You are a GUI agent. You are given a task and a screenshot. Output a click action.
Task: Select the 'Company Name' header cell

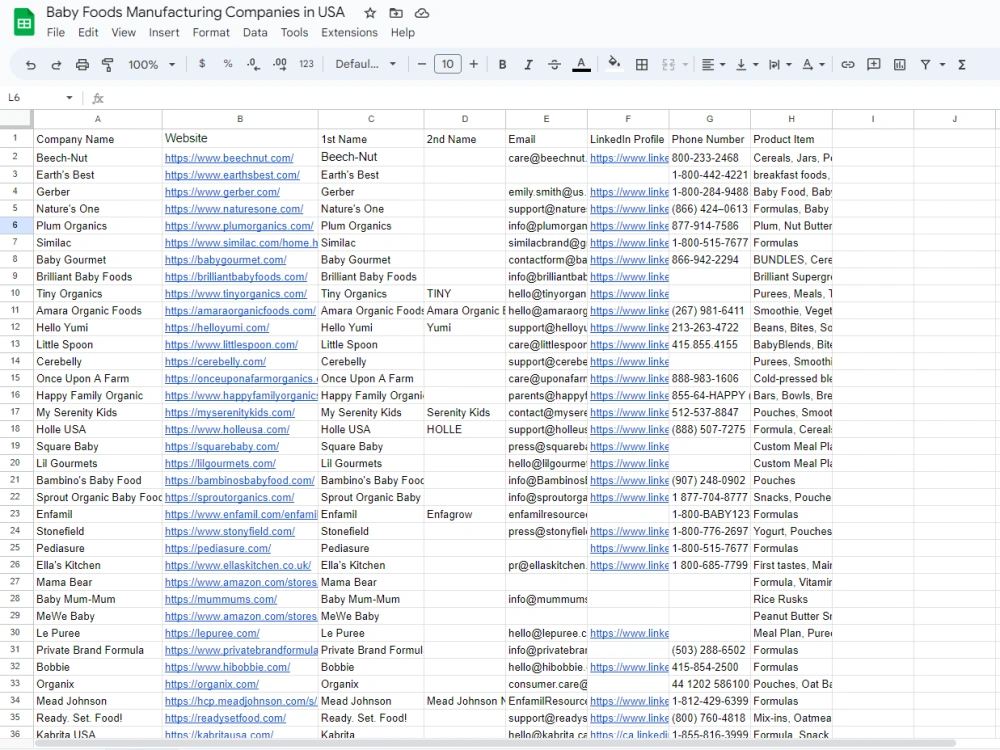point(98,139)
